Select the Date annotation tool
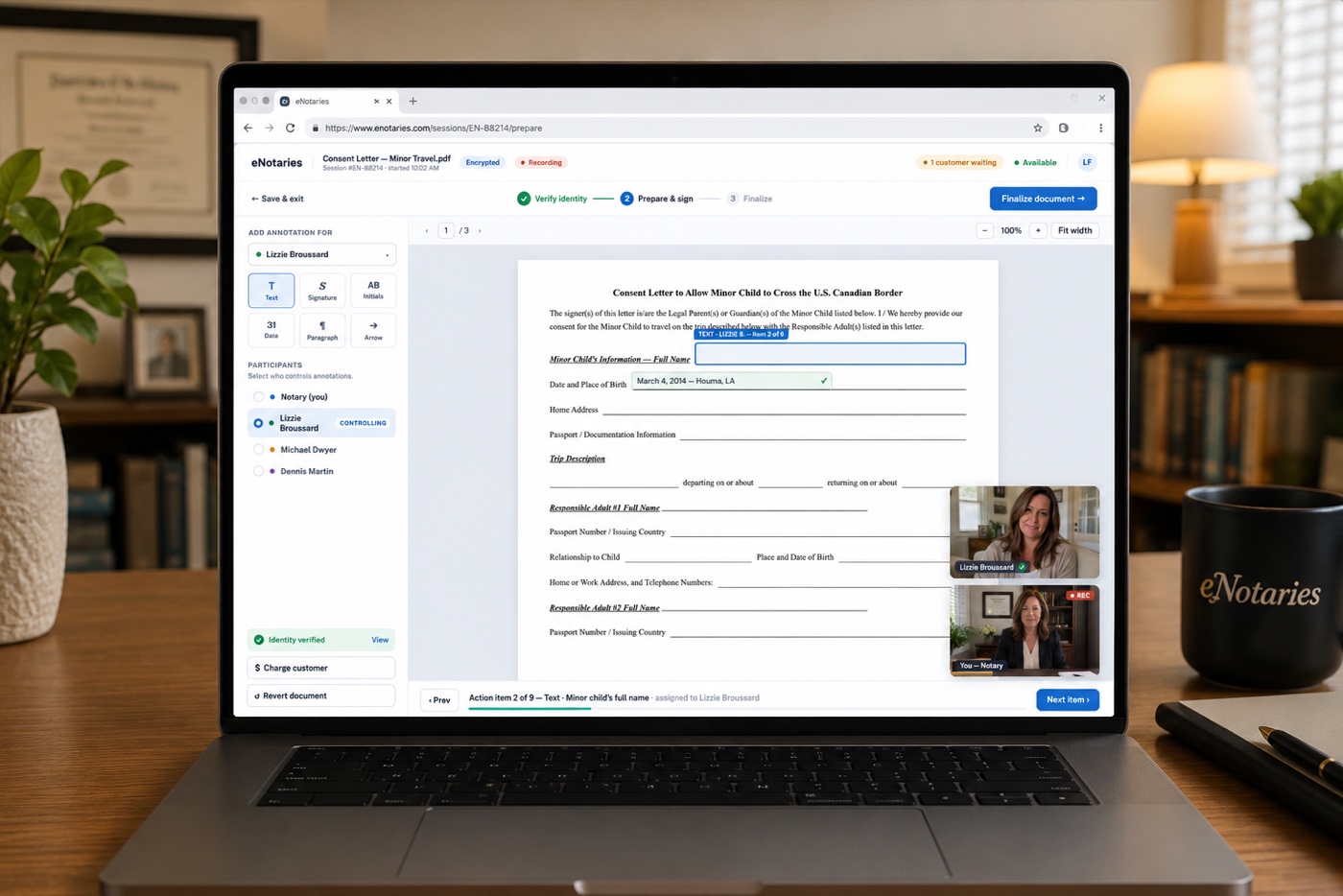 point(271,330)
